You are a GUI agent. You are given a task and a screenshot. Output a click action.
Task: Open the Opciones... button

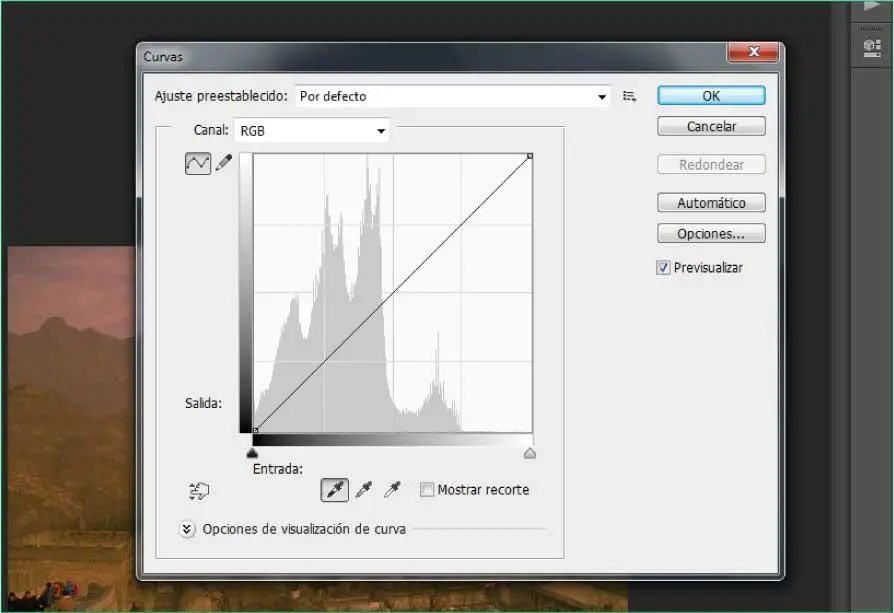point(711,234)
